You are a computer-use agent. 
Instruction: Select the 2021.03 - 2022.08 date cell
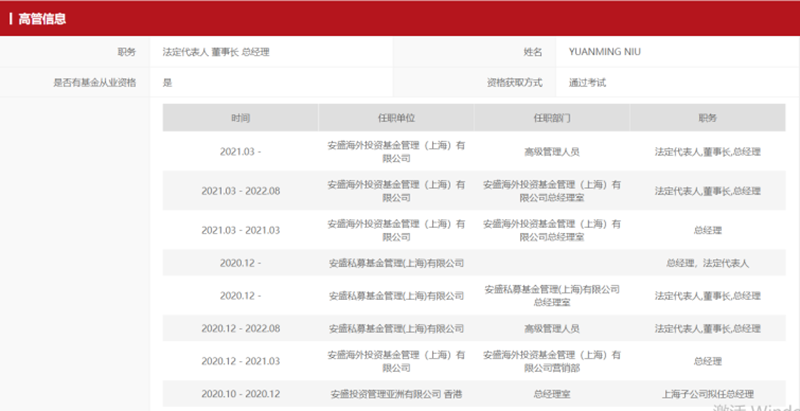240,191
